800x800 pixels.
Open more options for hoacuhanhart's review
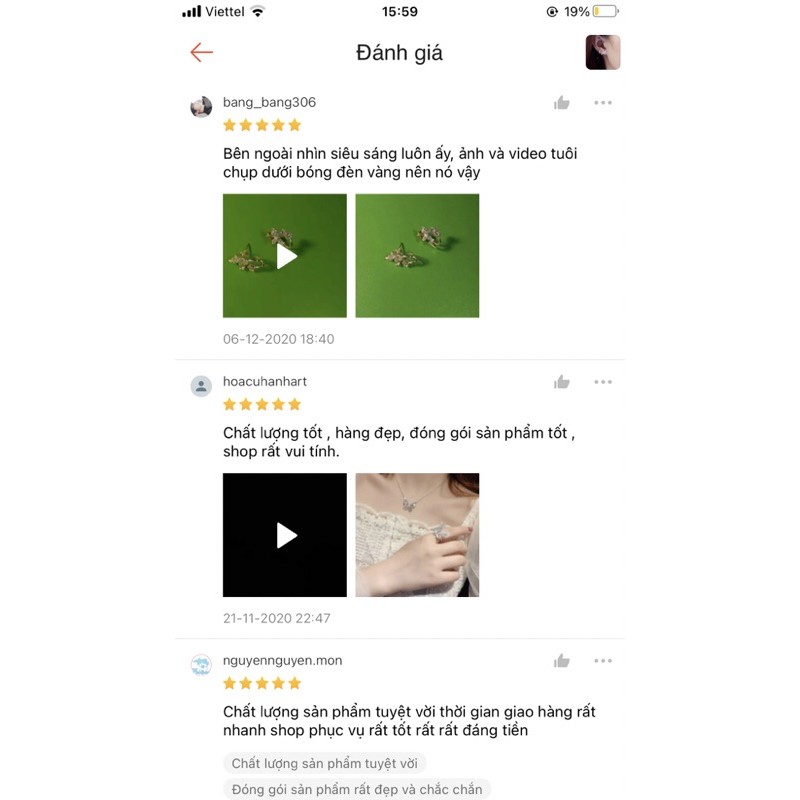point(603,382)
